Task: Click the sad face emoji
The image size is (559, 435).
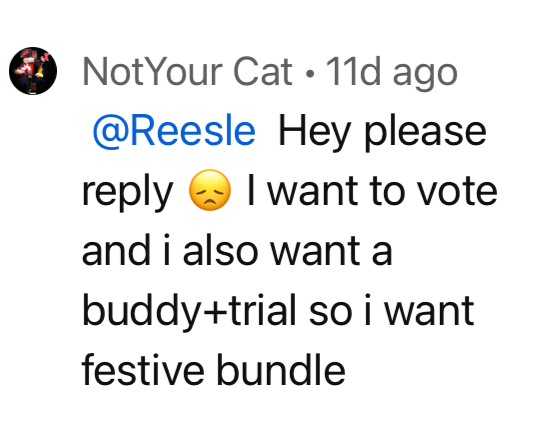Action: 210,190
